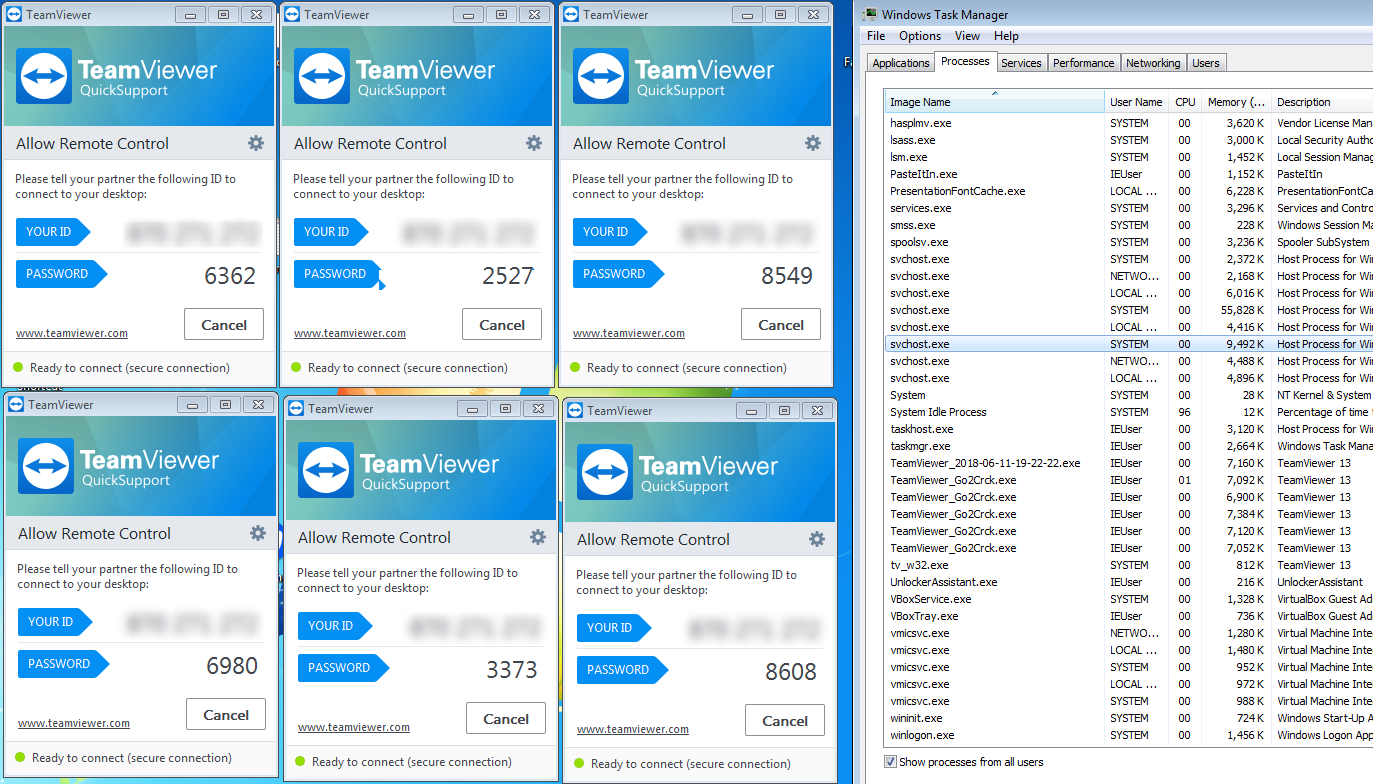
Task: Sort processes by the CPU column header
Action: (x=1185, y=102)
